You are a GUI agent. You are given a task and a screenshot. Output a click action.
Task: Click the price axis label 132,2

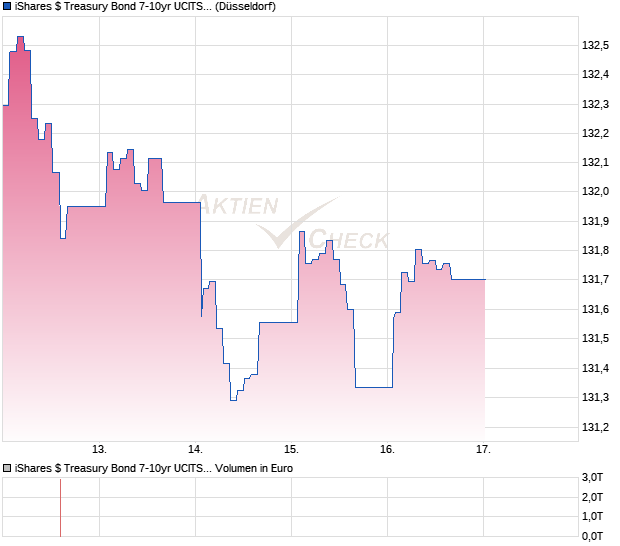pyautogui.click(x=595, y=133)
